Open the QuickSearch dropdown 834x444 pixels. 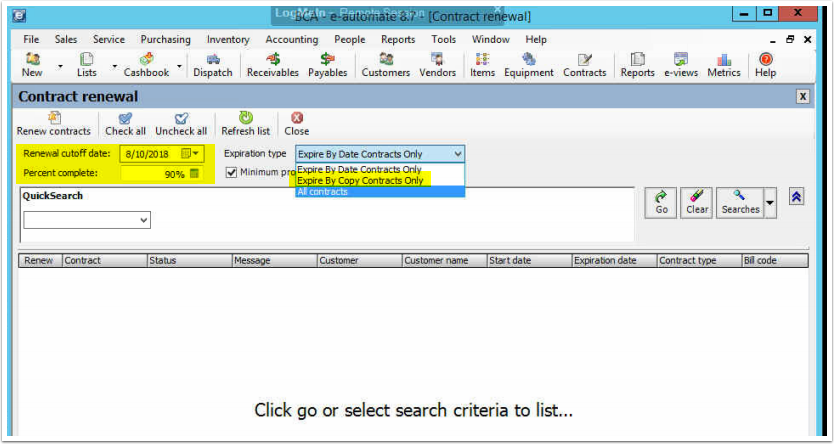coord(144,220)
